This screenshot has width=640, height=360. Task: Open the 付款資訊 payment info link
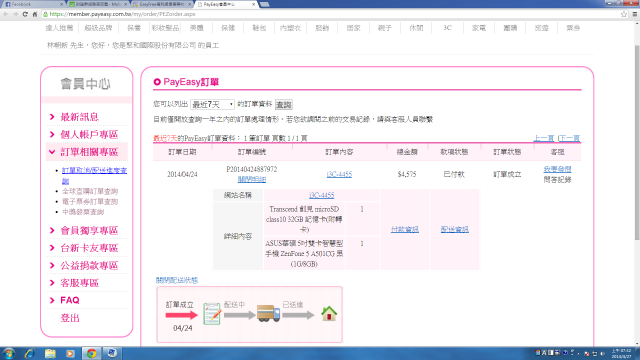click(404, 229)
